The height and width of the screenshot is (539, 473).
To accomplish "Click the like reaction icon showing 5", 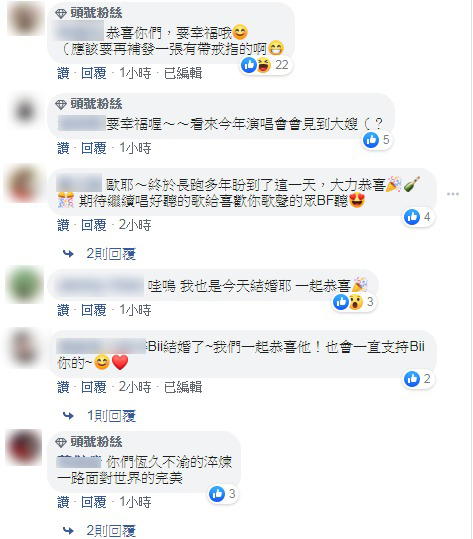I will (371, 140).
